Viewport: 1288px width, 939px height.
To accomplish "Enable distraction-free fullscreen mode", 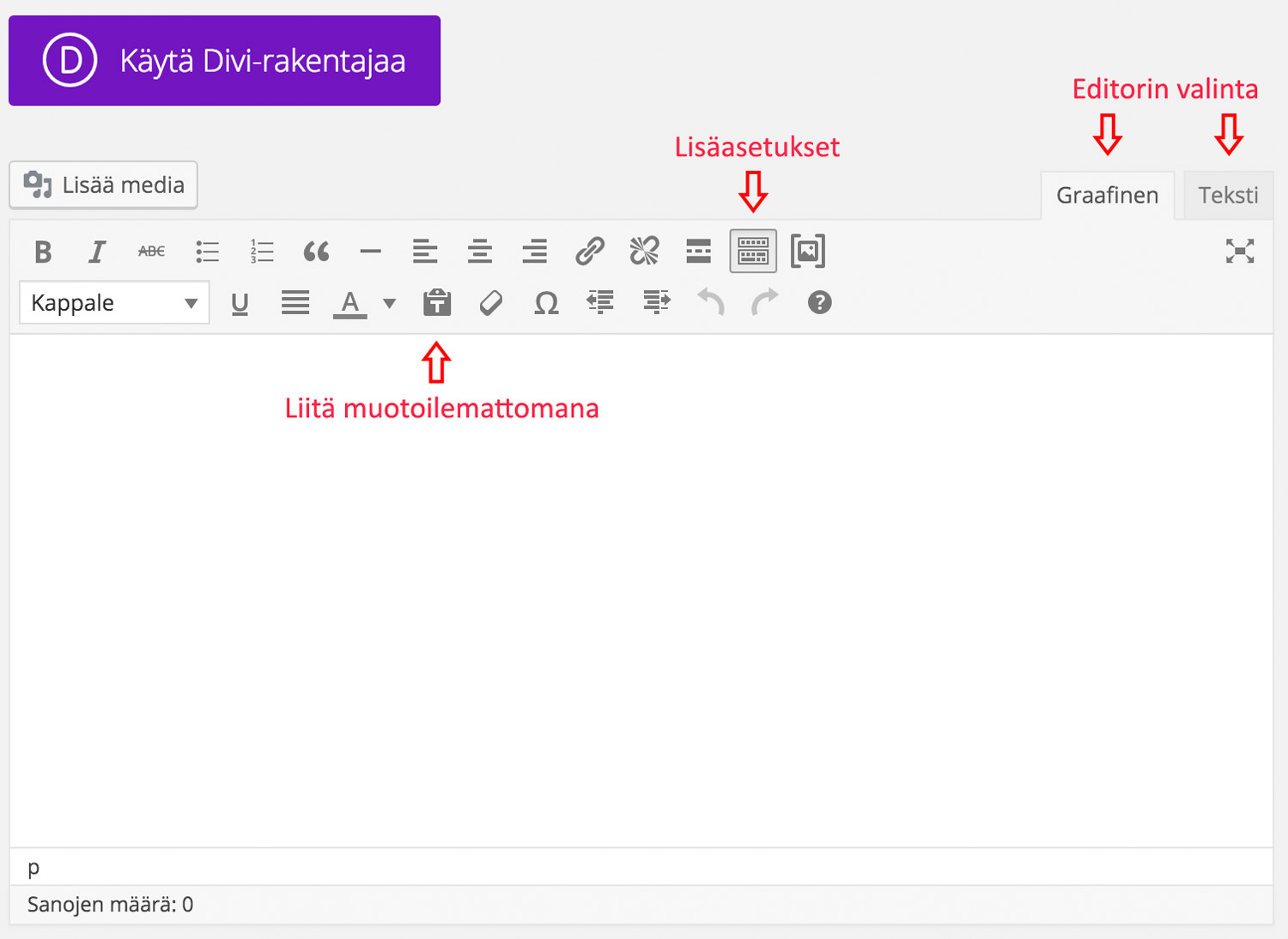I will (1240, 251).
